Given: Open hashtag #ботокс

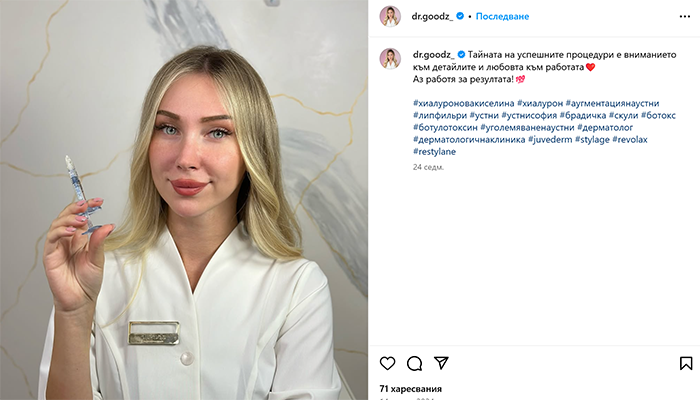Looking at the screenshot, I should [x=658, y=115].
